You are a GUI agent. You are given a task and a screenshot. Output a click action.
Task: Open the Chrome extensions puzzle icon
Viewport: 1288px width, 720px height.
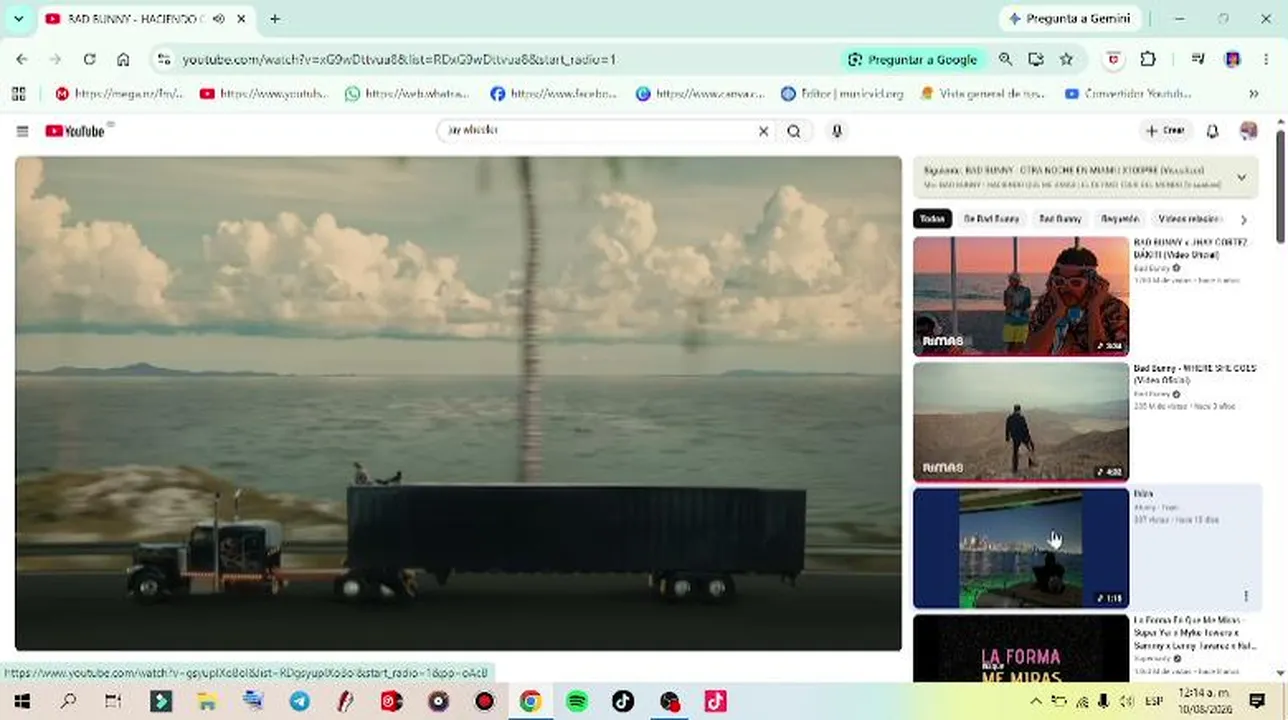(x=1148, y=60)
